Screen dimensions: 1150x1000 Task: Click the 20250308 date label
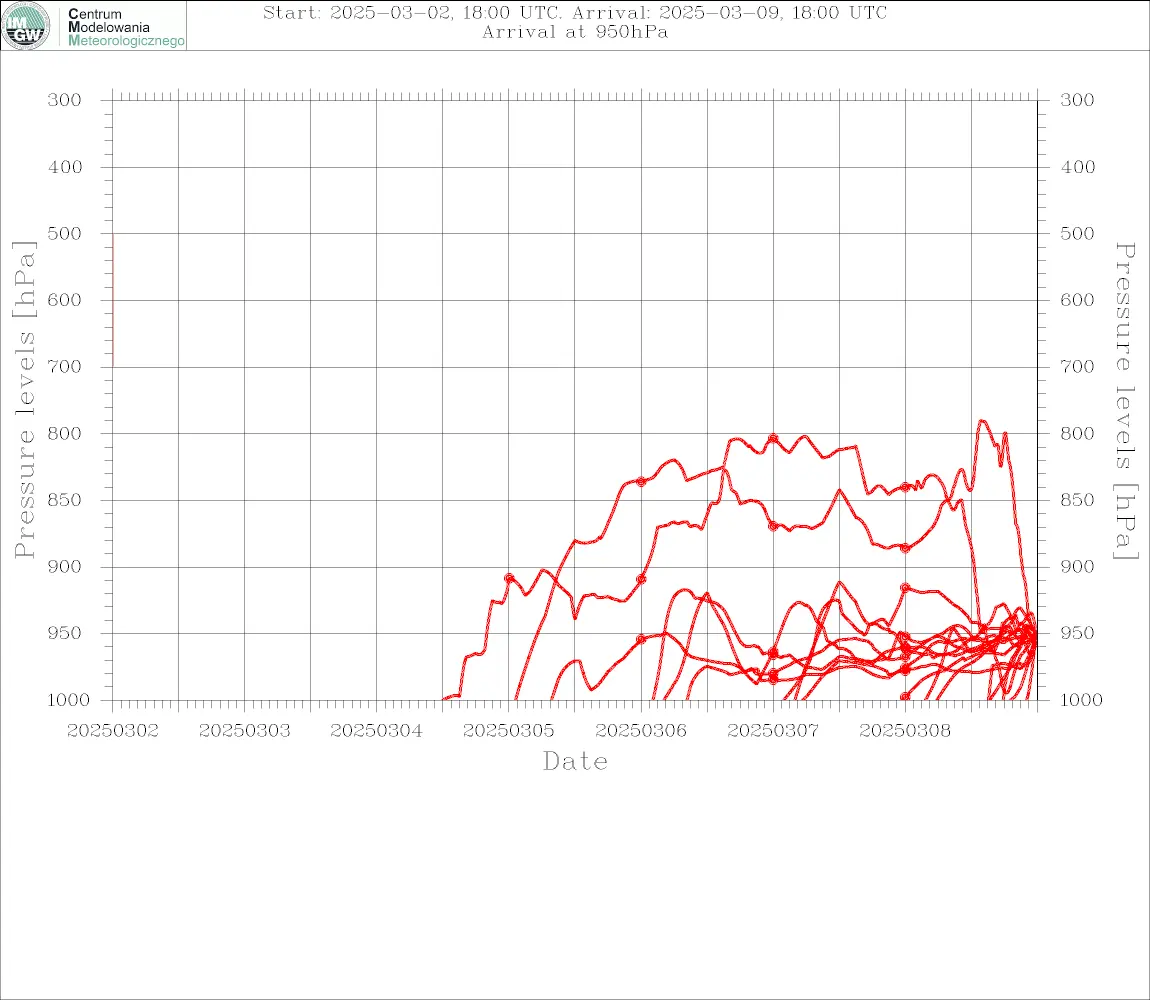pos(905,731)
